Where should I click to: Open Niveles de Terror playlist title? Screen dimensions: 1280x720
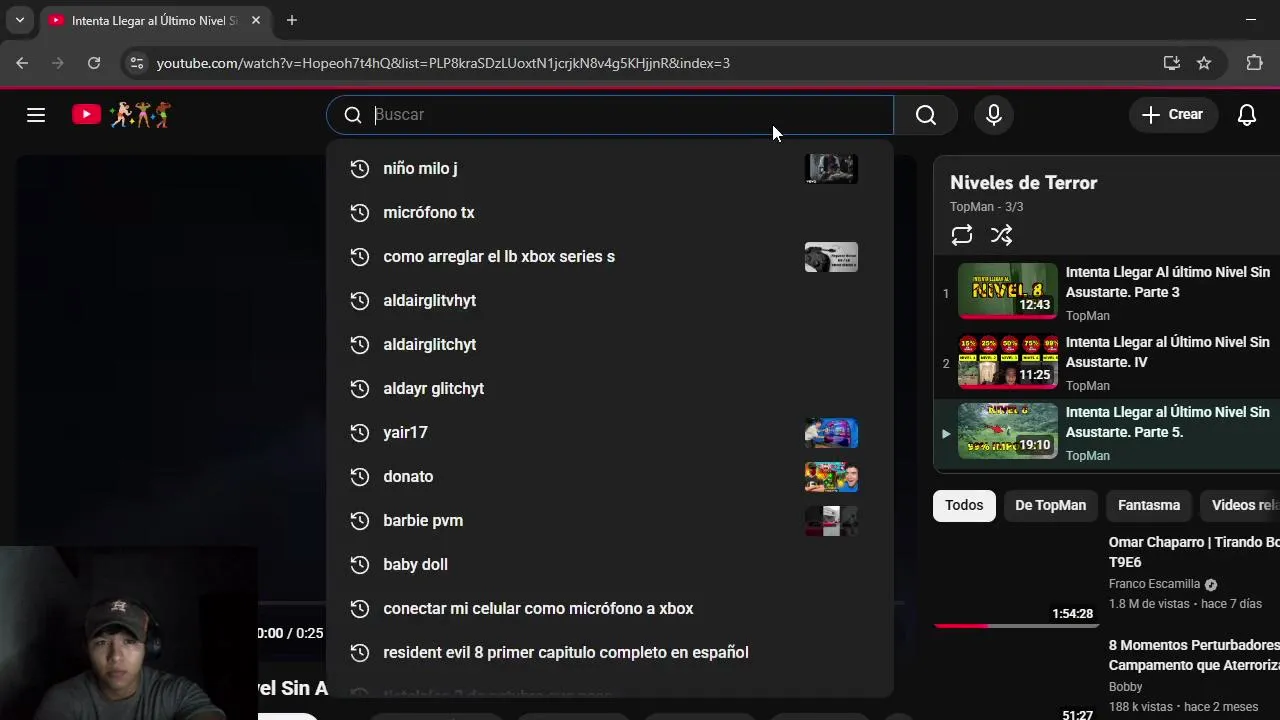1023,183
